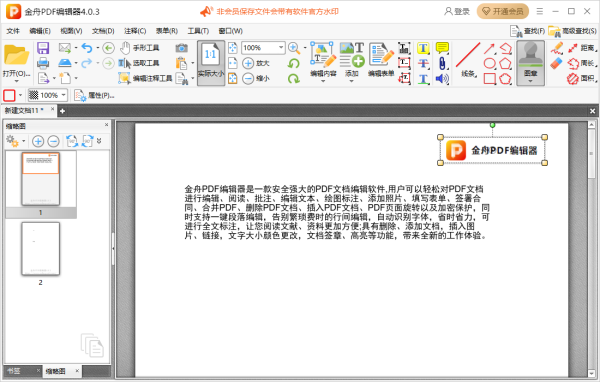Click the 查找(F) find button

point(528,31)
